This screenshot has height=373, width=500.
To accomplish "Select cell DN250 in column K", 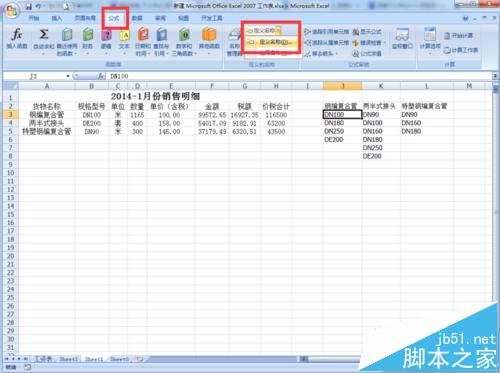I will 381,148.
